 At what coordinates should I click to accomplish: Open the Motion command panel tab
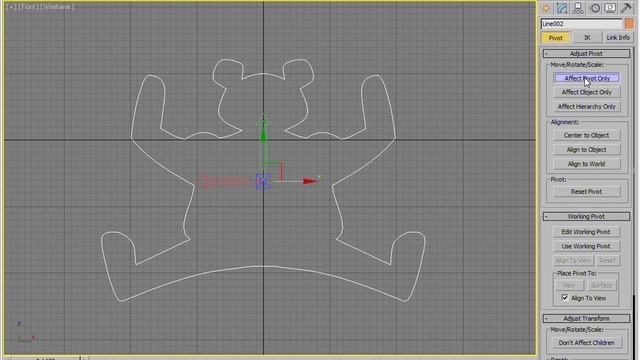[x=595, y=8]
